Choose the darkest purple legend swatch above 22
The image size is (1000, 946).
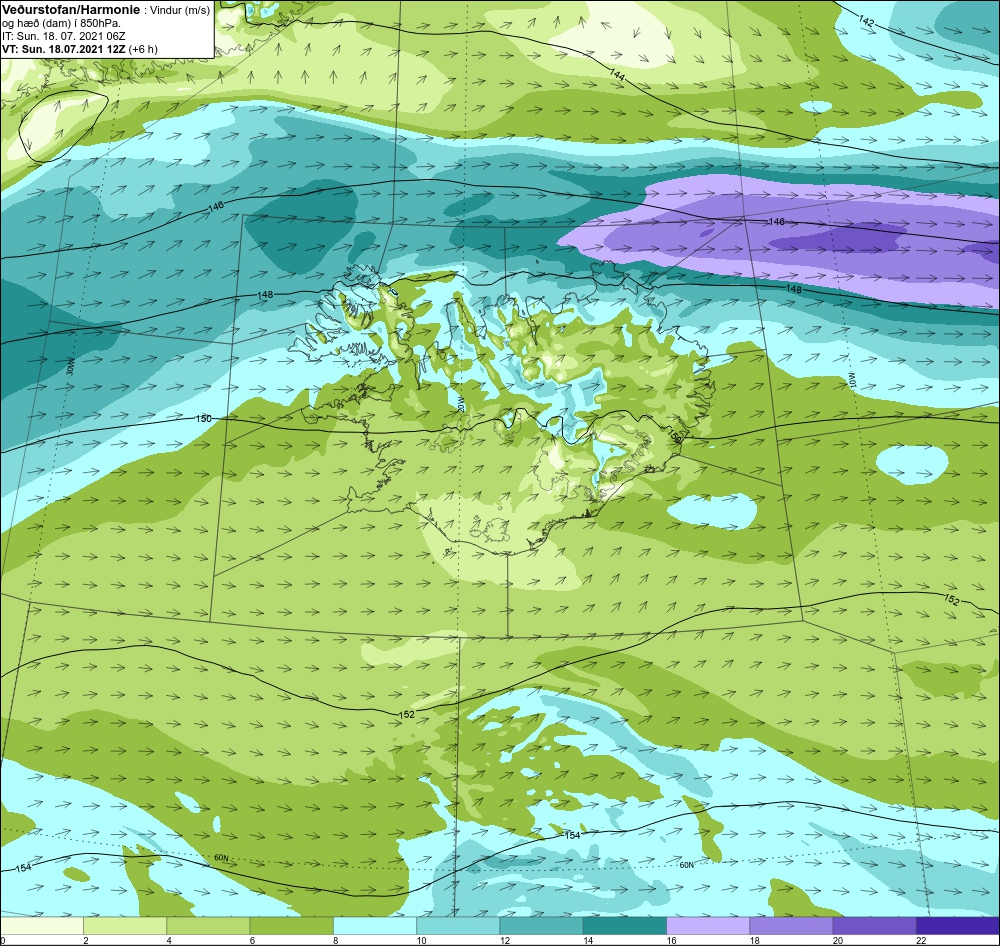pyautogui.click(x=957, y=925)
